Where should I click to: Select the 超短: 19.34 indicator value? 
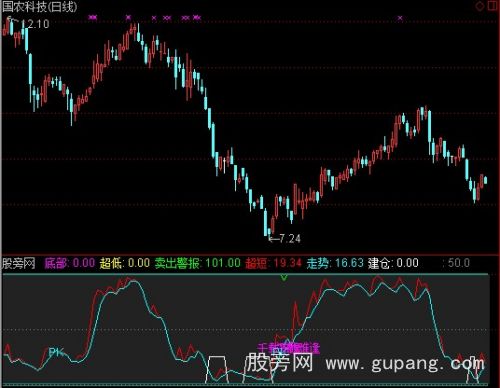(273, 263)
